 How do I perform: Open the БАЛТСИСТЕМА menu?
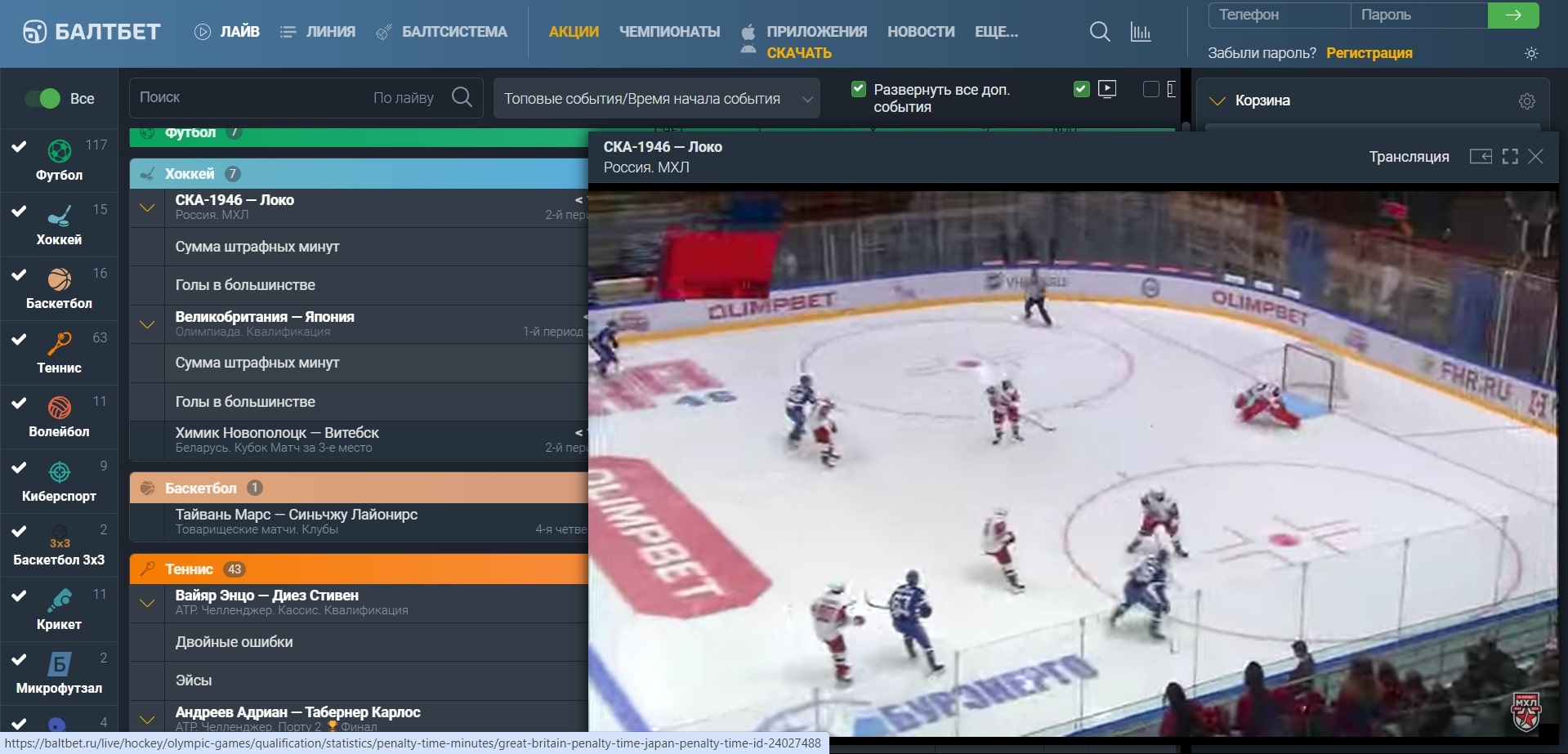coord(441,32)
